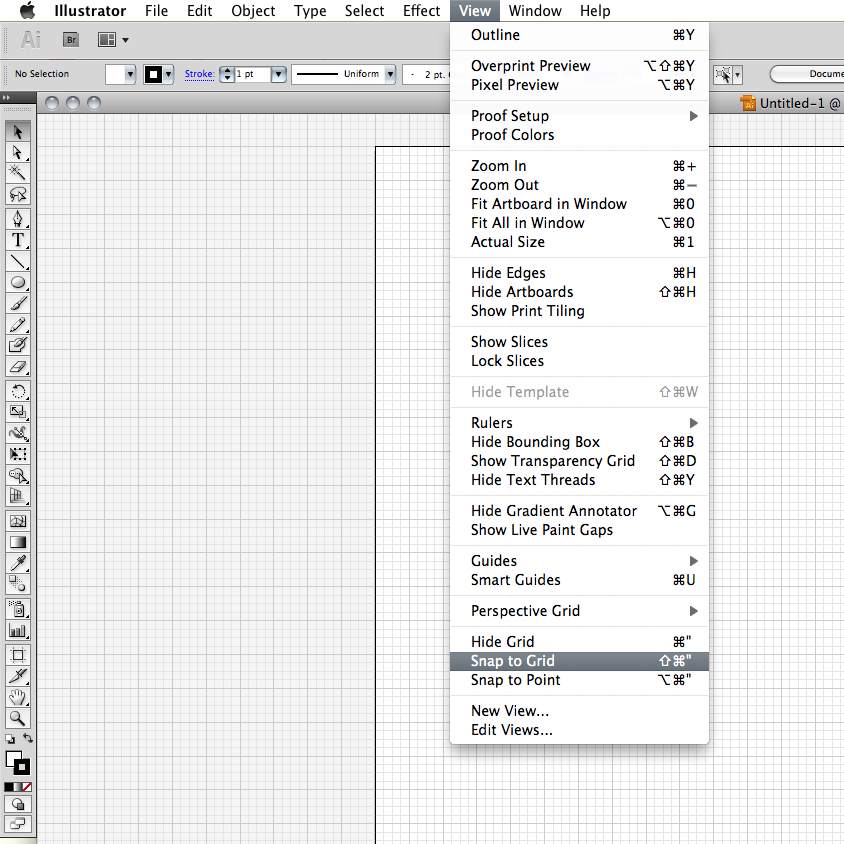The width and height of the screenshot is (844, 844).
Task: Select the Rotate tool
Action: tap(18, 391)
